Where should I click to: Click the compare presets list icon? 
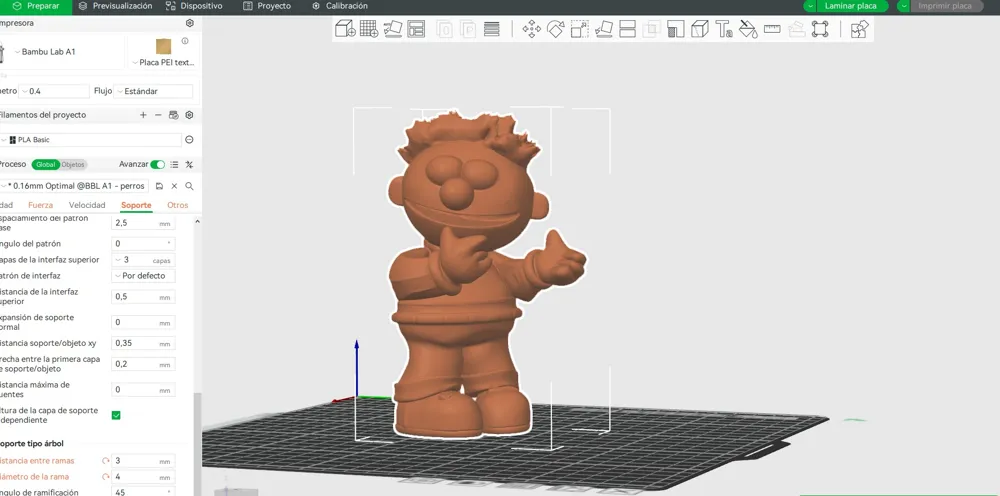174,164
